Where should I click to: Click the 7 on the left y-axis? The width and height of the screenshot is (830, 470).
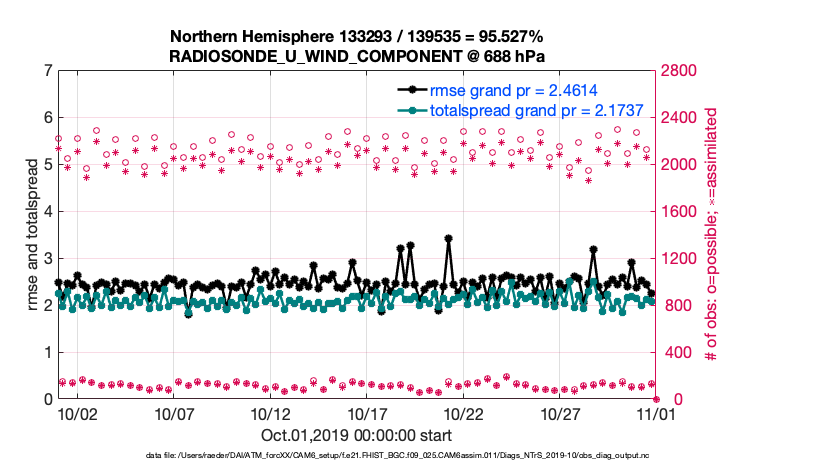point(47,71)
